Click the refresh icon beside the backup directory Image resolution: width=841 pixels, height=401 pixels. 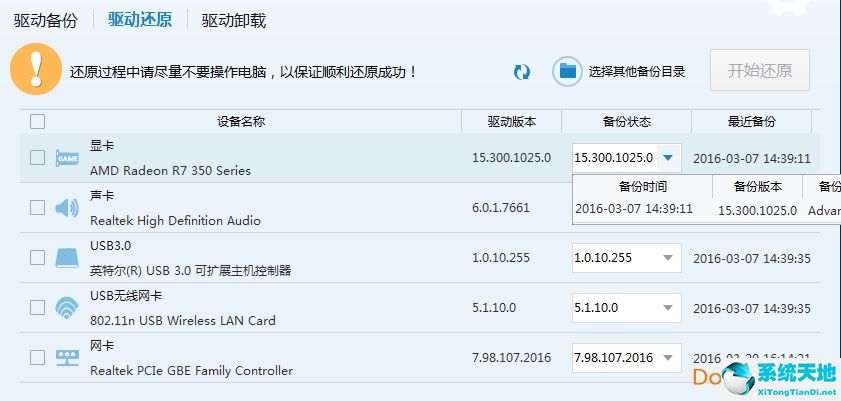pyautogui.click(x=521, y=72)
